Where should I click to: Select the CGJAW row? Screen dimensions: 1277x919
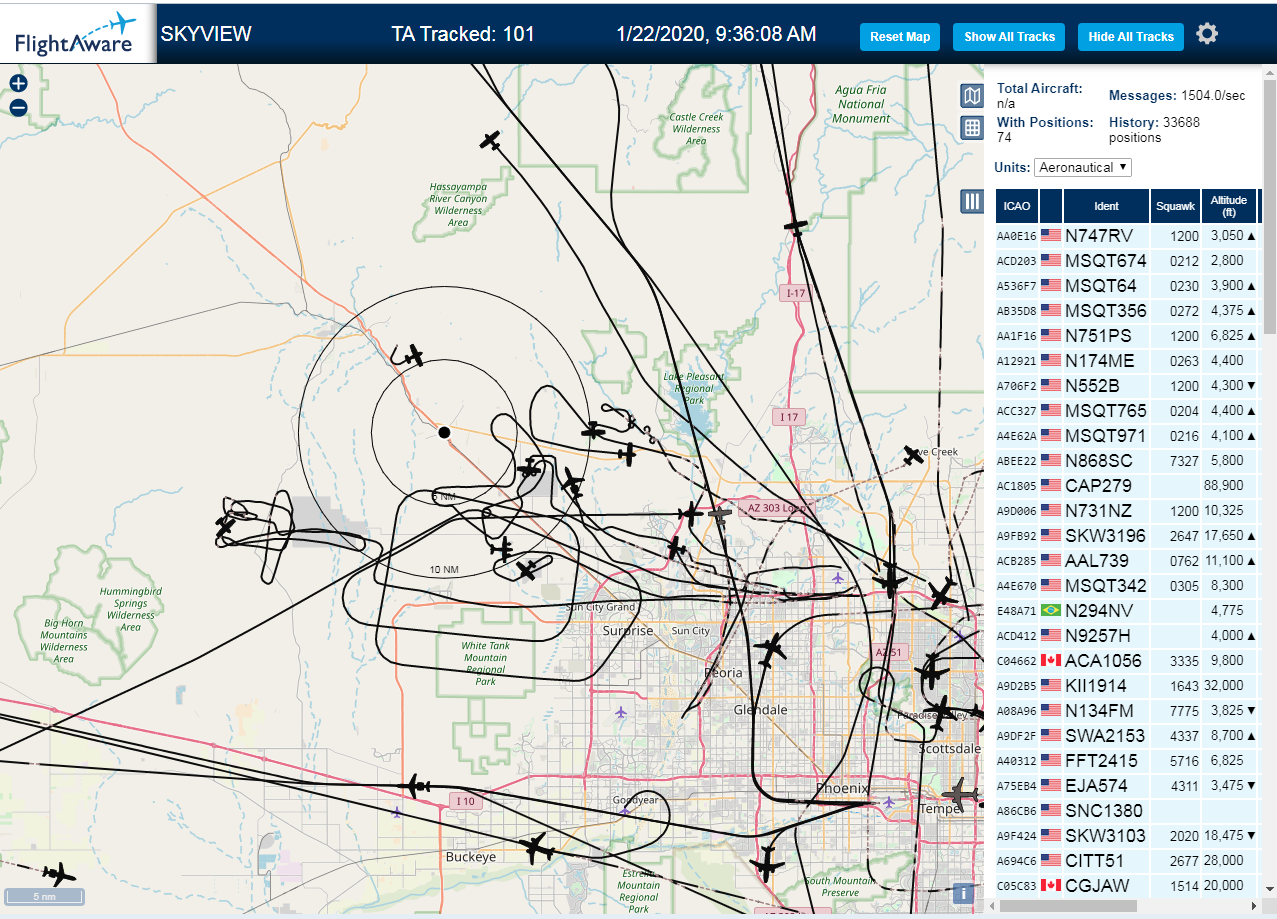[x=1126, y=886]
